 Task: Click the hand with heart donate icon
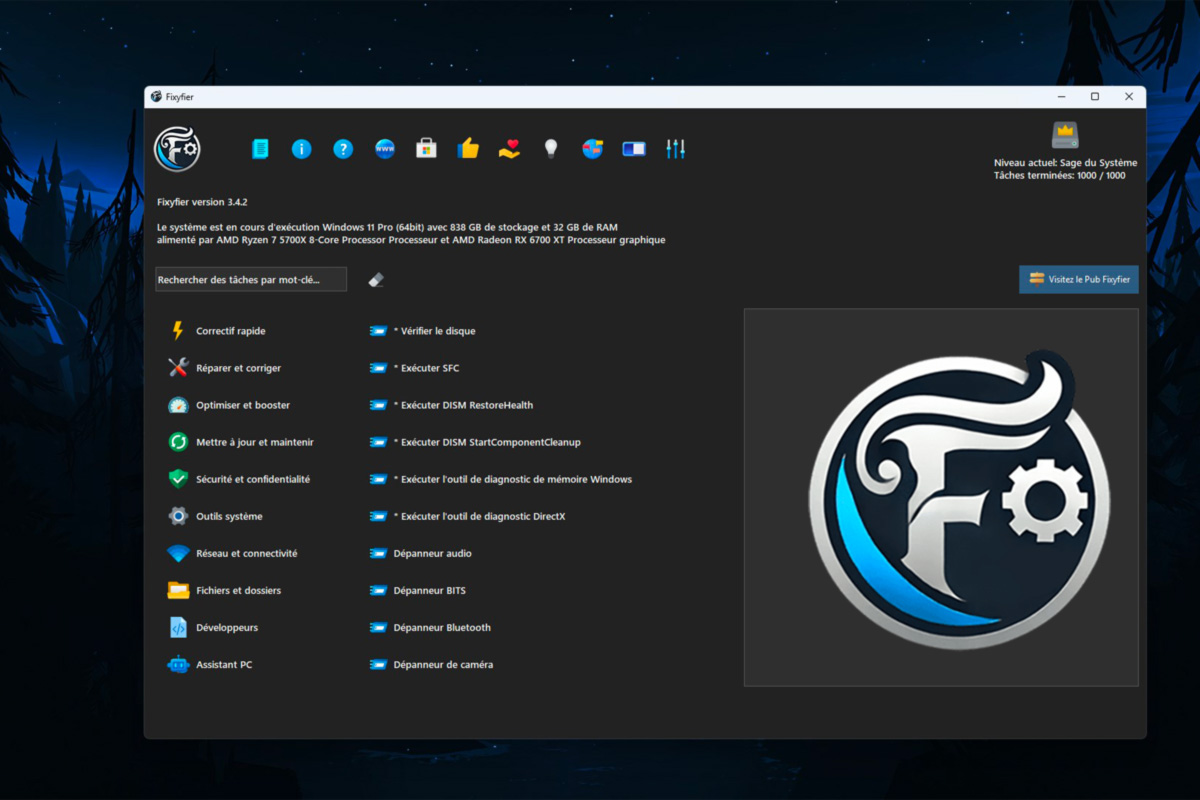510,149
